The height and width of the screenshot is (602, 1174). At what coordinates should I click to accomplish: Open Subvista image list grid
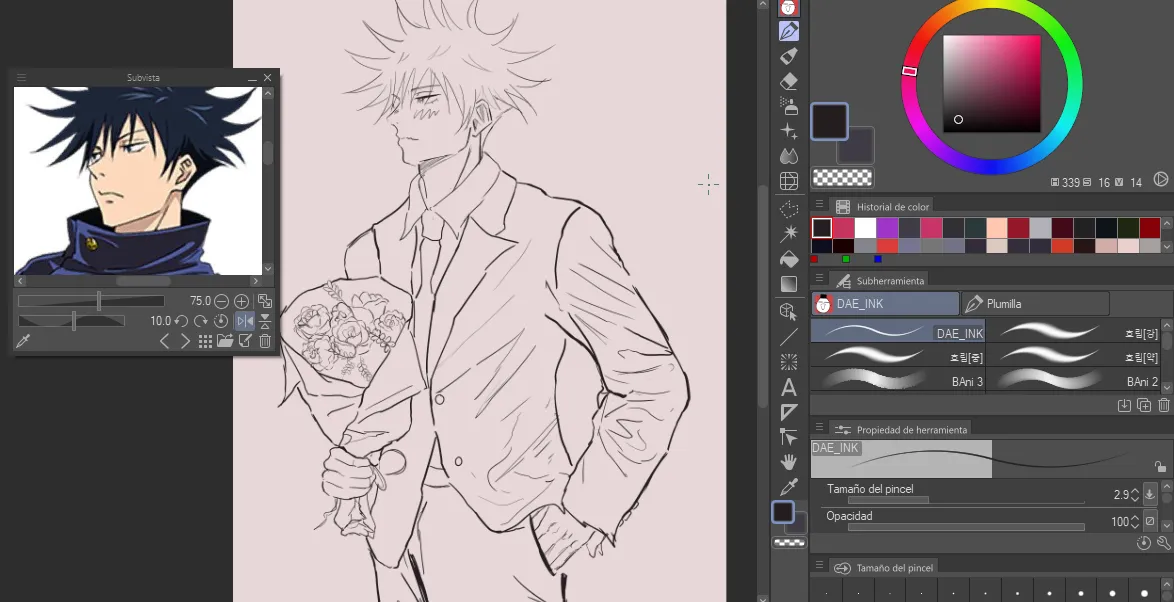[205, 341]
